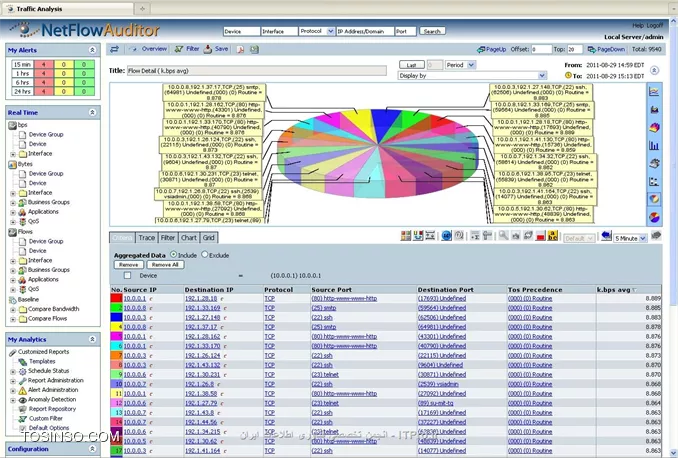Click the yellow 'abc' label icon
678x458 pixels.
point(553,236)
